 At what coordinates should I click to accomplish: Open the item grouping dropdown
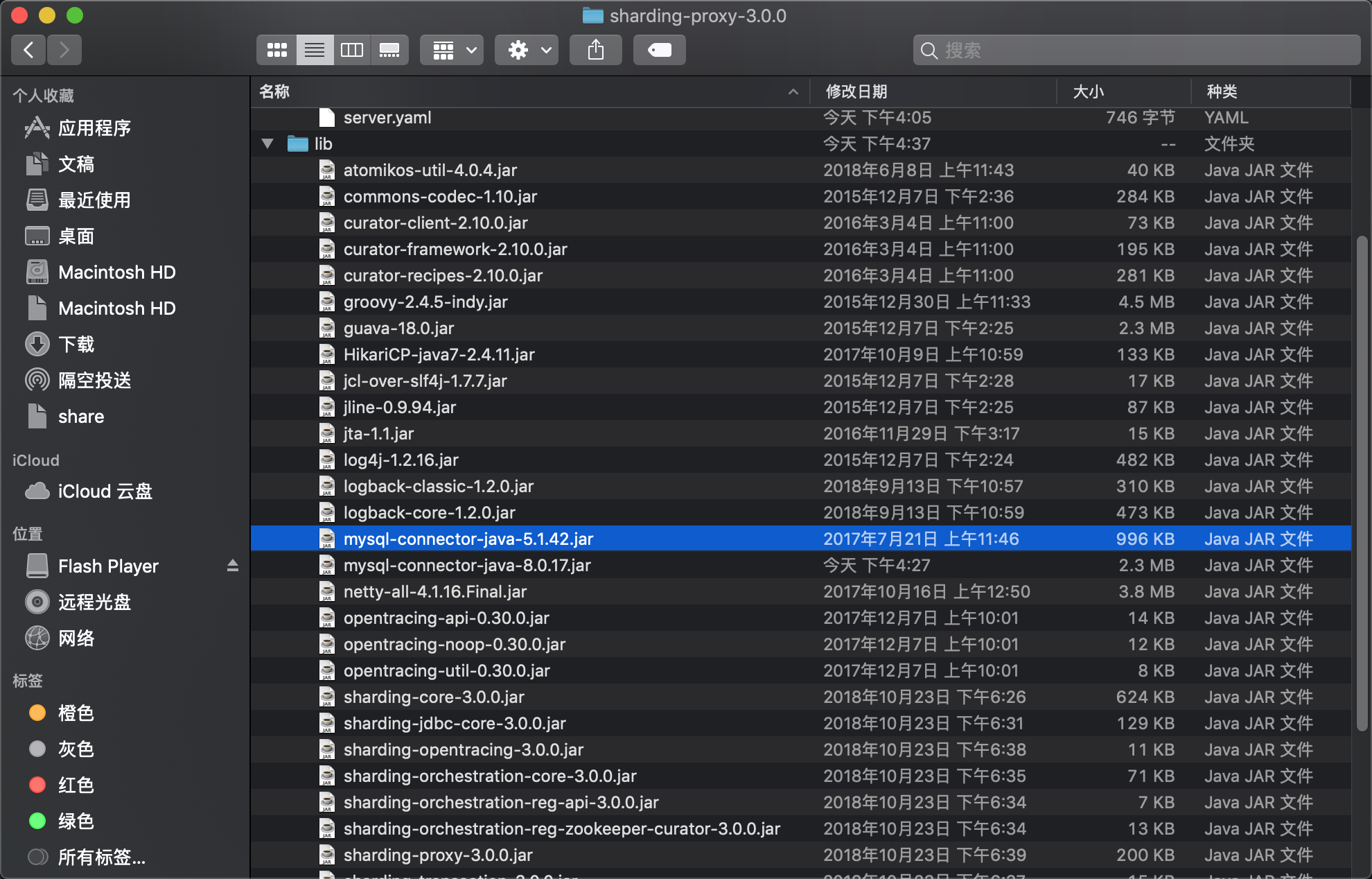pos(451,49)
